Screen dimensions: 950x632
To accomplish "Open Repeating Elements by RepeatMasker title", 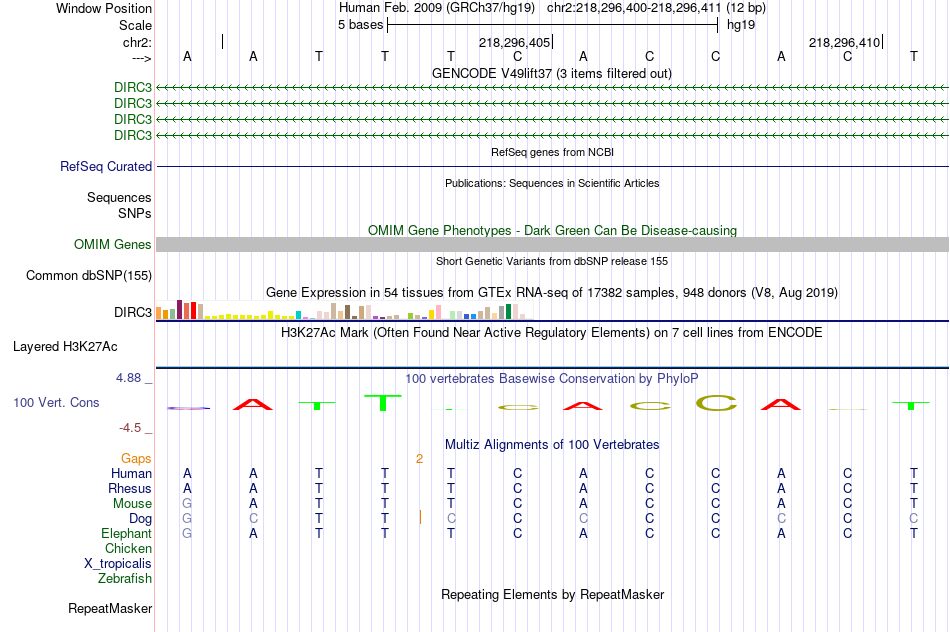I will point(552,595).
